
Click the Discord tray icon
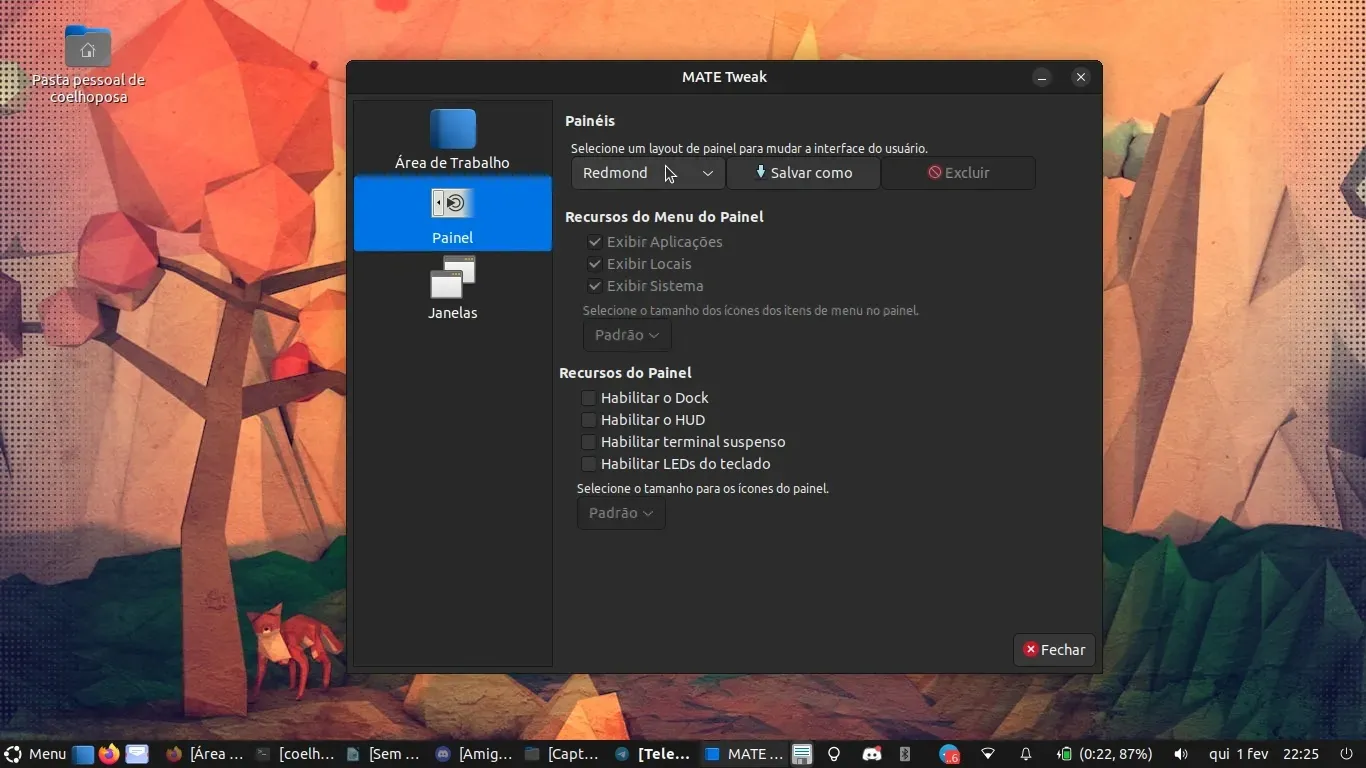[x=872, y=754]
